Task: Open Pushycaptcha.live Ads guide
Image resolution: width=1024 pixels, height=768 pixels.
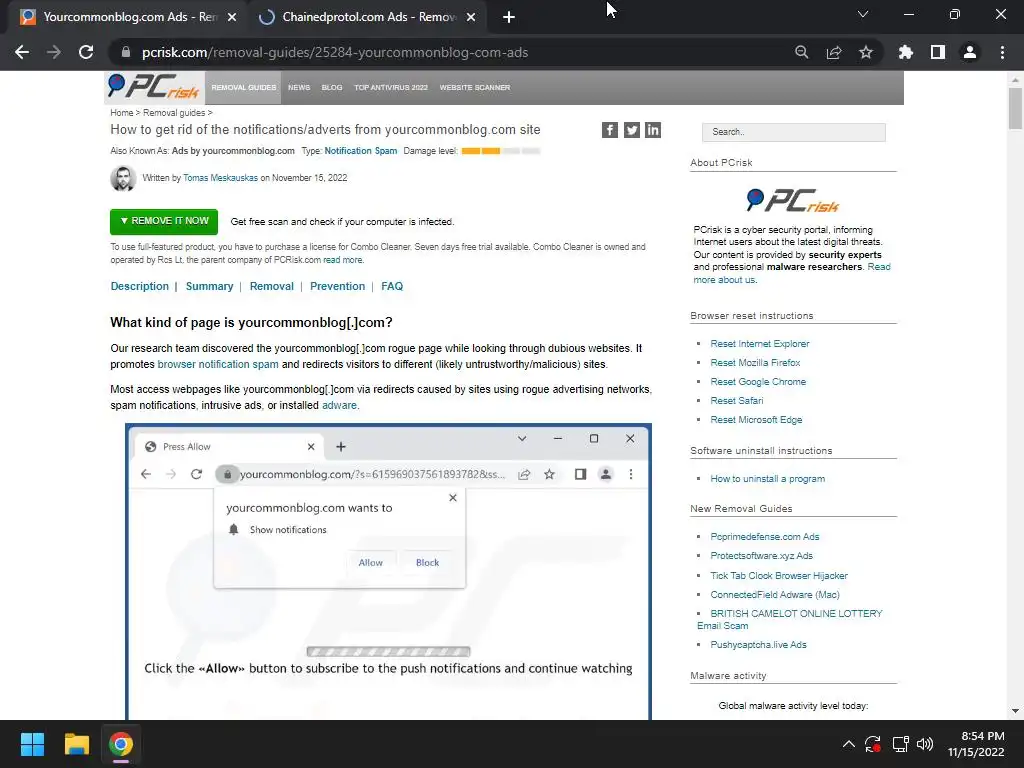Action: click(x=758, y=645)
